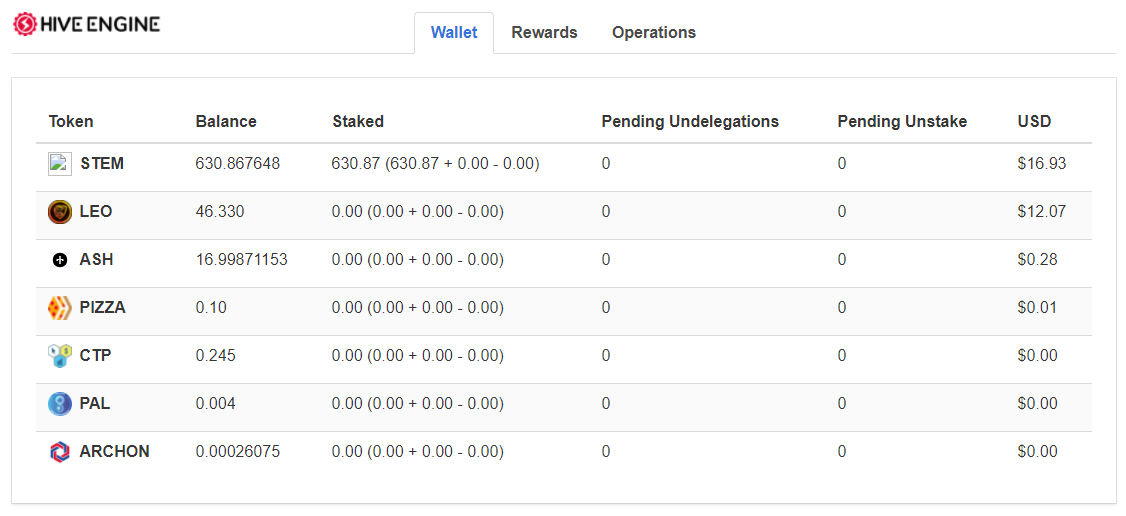Click the STEM token broken image icon
Image resolution: width=1126 pixels, height=516 pixels.
60,164
